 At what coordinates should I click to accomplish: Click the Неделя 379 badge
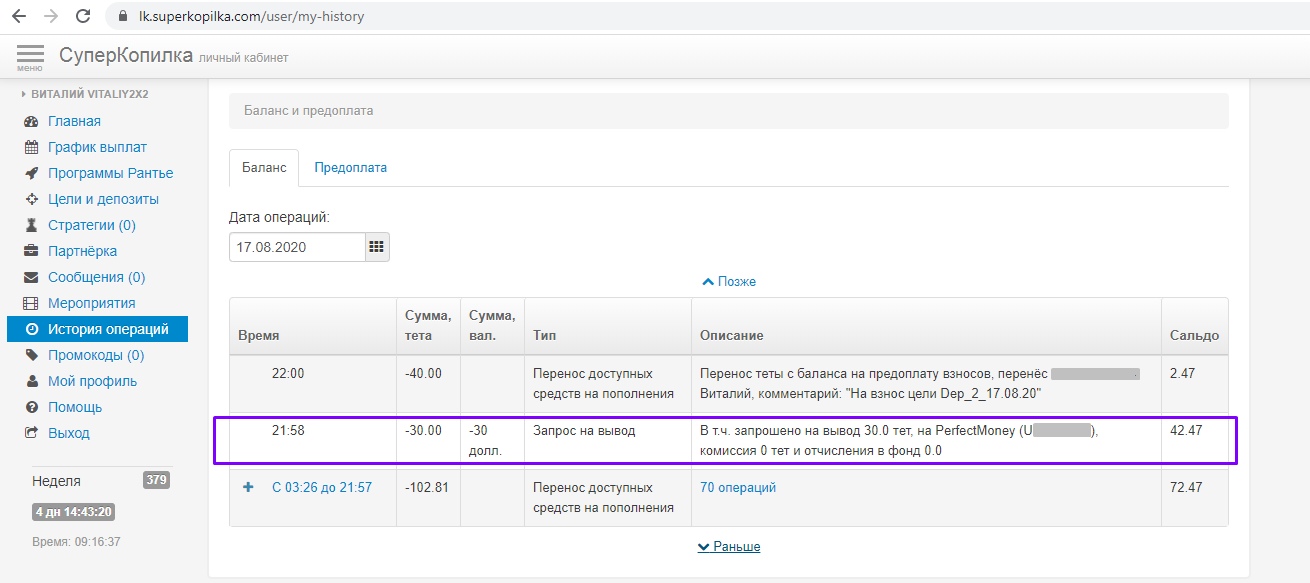[x=156, y=480]
